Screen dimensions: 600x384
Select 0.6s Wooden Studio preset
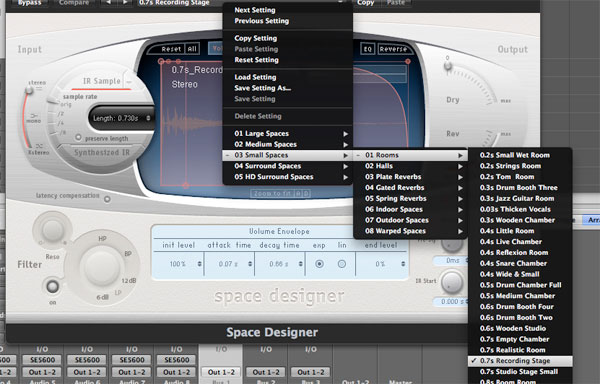coord(520,328)
